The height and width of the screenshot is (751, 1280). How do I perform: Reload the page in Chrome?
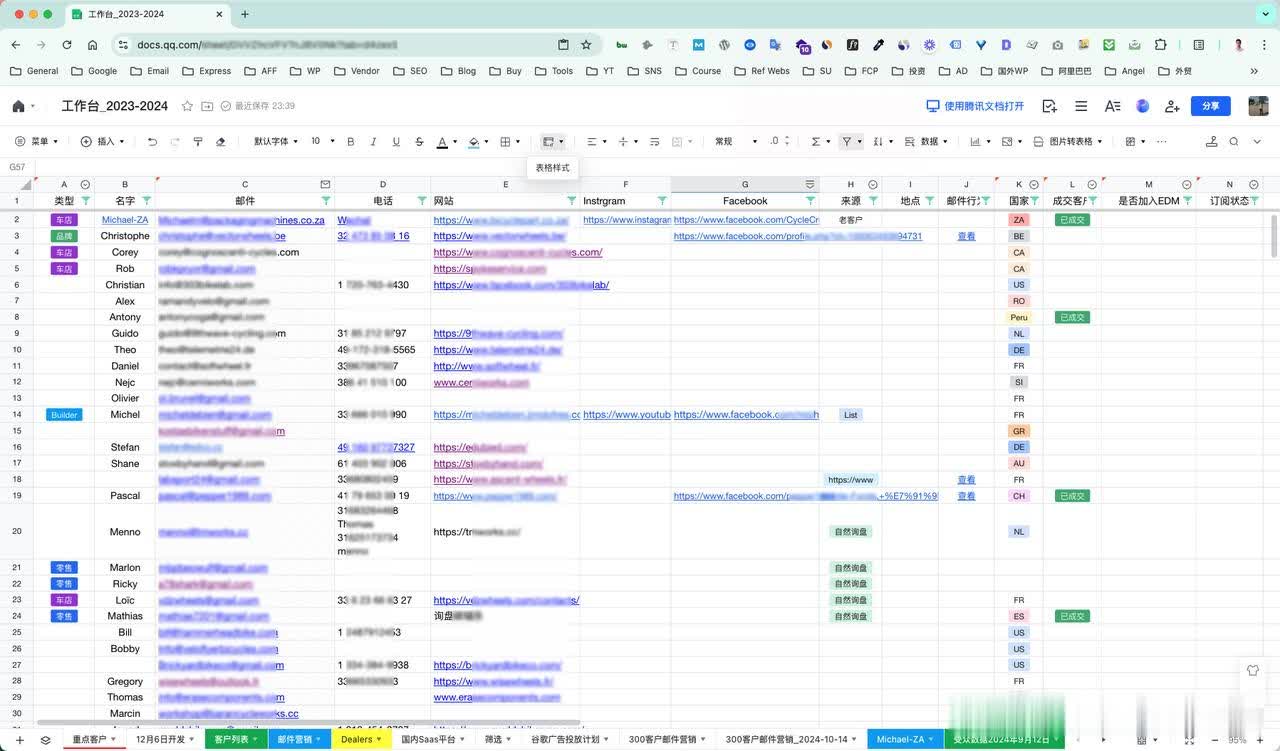67,45
